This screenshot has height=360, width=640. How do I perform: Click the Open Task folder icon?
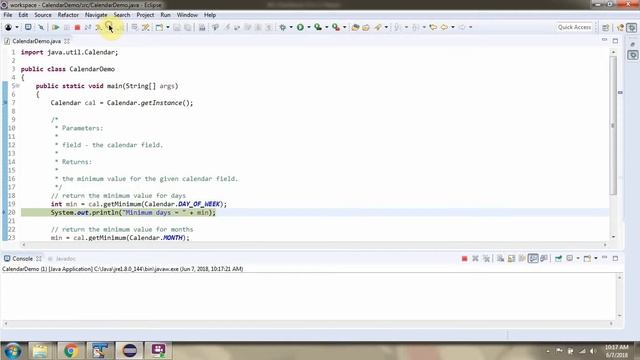(x=366, y=27)
